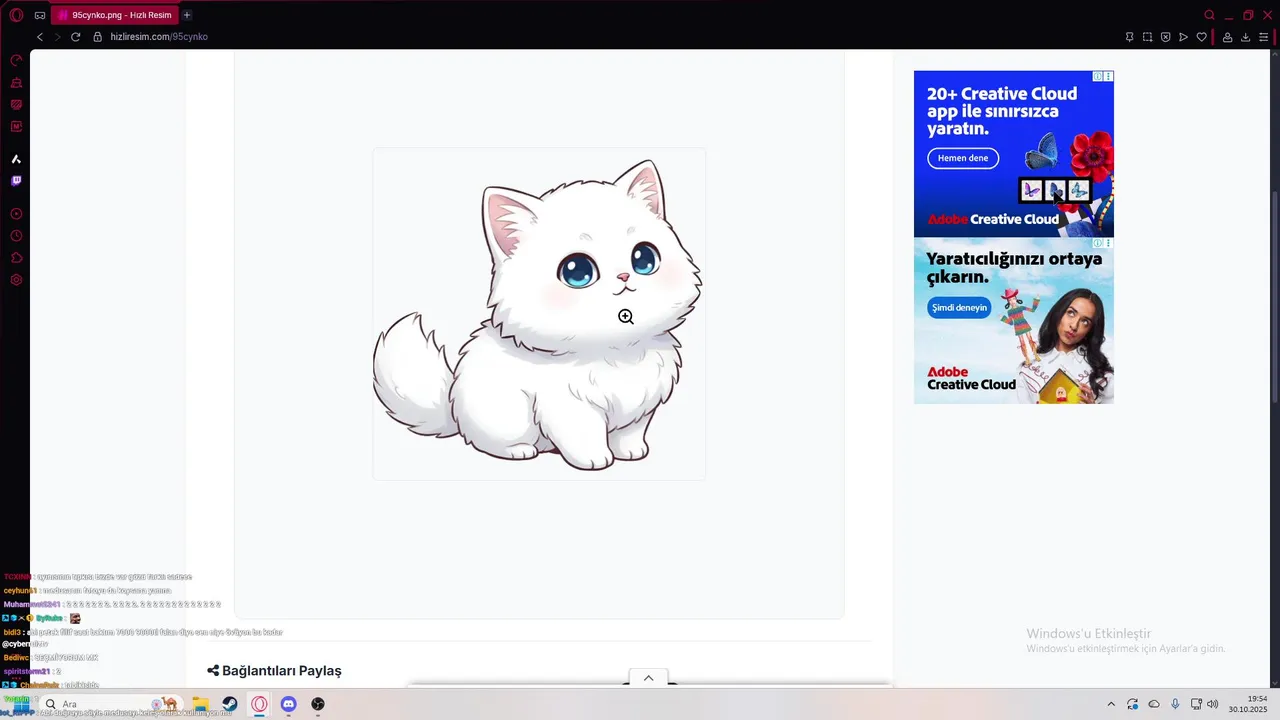Open the Twitch panel in sidebar
1280x720 pixels.
point(16,181)
